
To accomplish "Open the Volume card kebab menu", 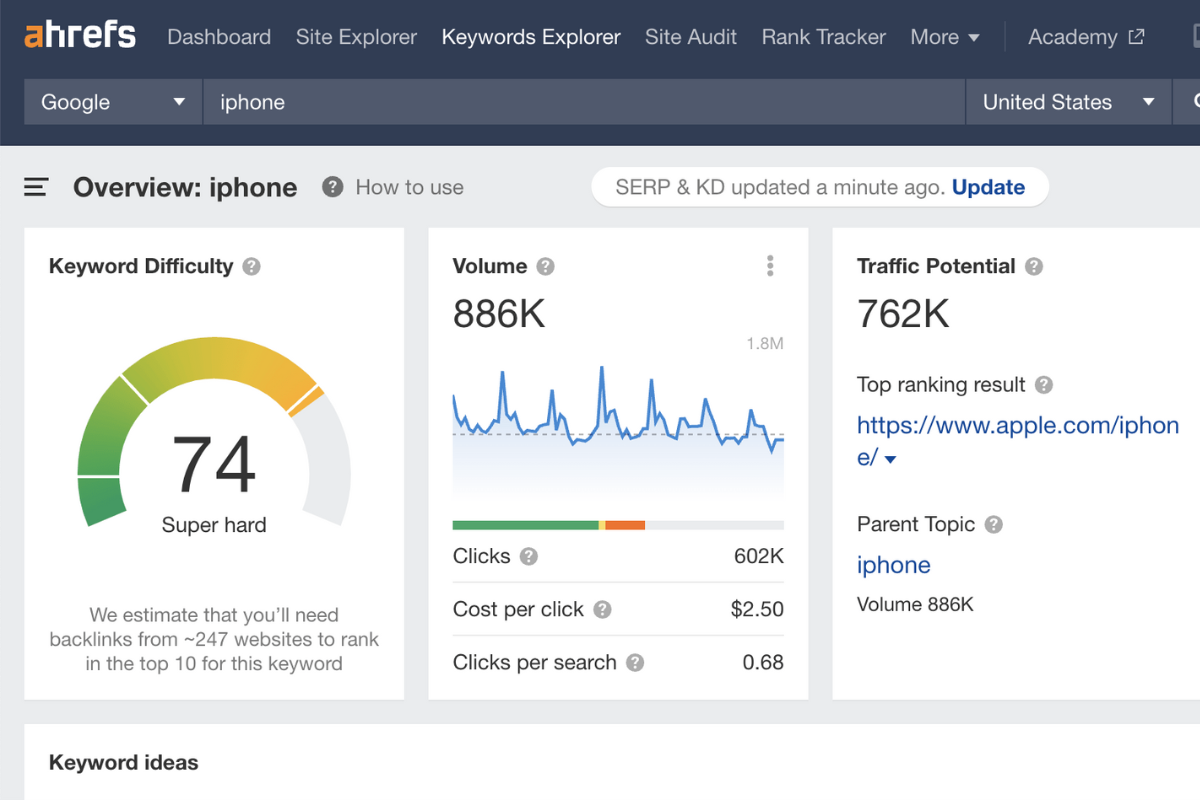I will click(770, 265).
